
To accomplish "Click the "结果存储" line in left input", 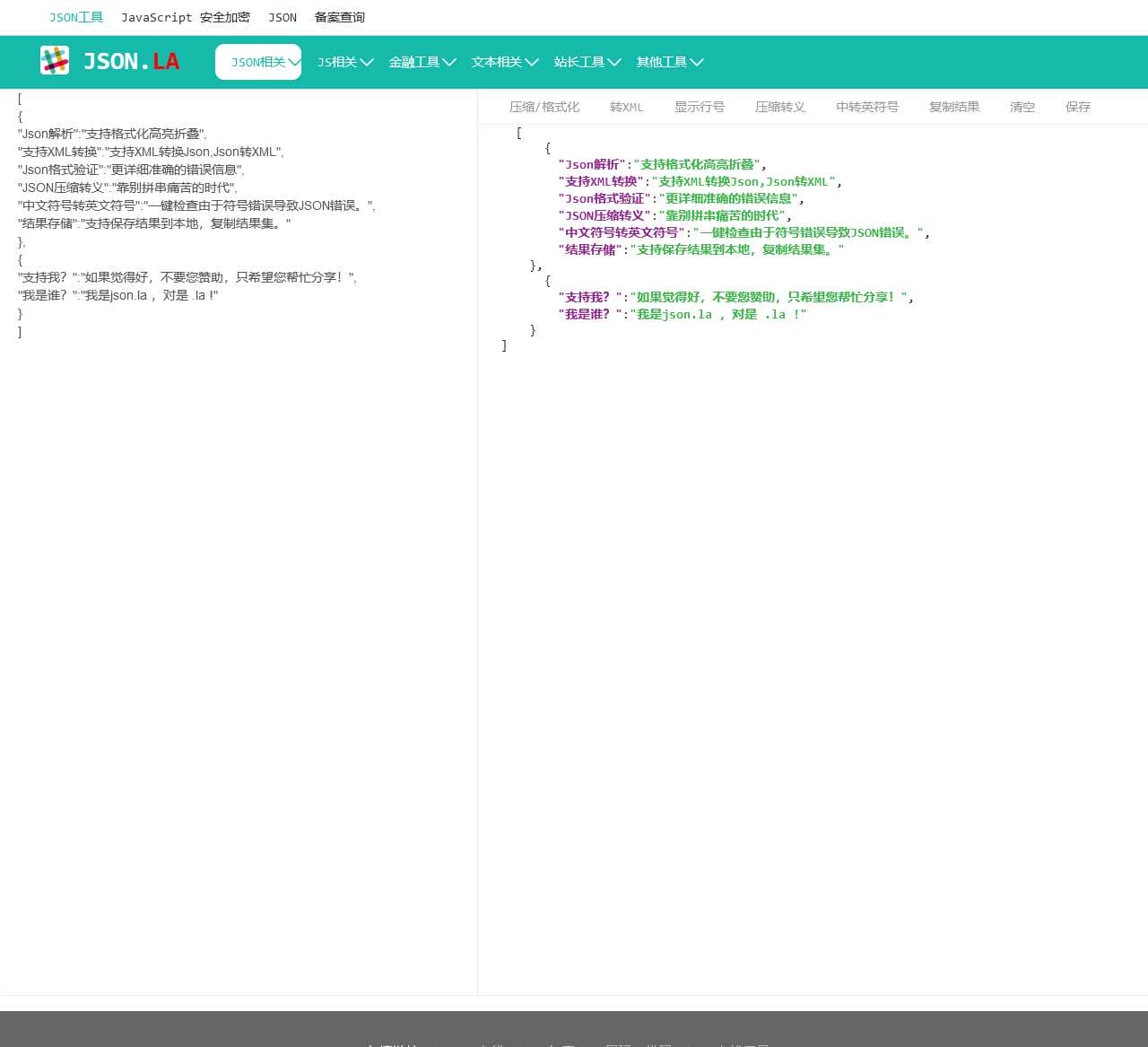I will pos(154,223).
